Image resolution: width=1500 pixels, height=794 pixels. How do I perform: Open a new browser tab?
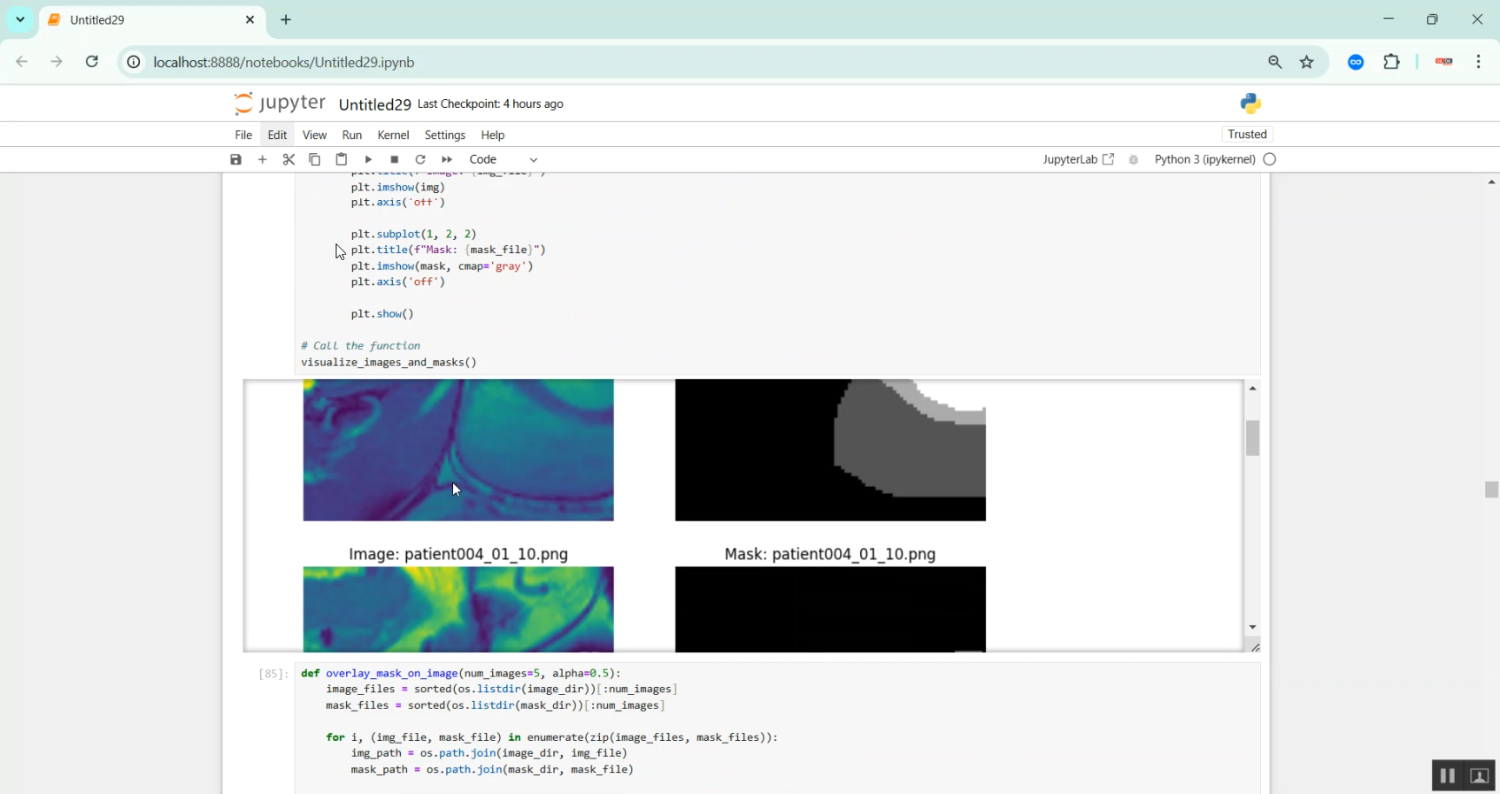coord(286,20)
